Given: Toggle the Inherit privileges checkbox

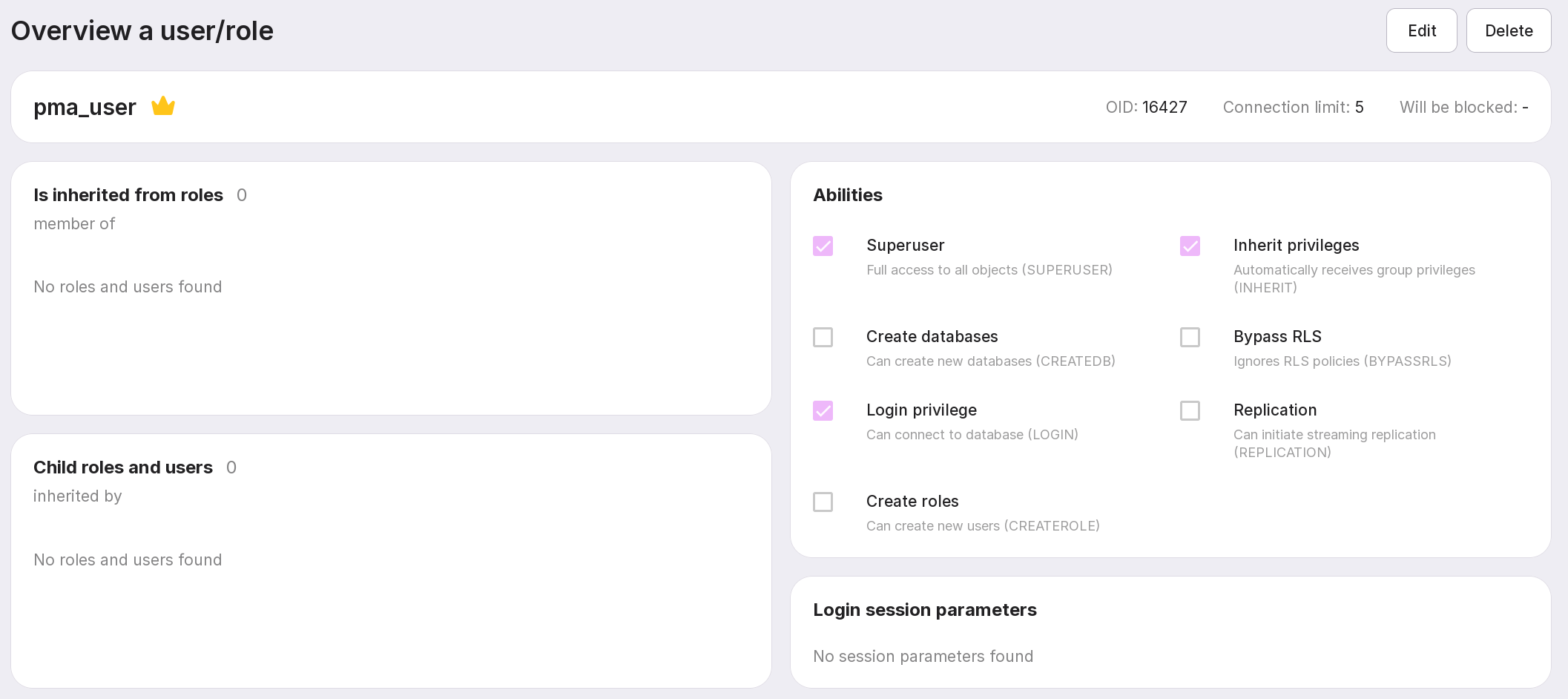Looking at the screenshot, I should click(1190, 246).
